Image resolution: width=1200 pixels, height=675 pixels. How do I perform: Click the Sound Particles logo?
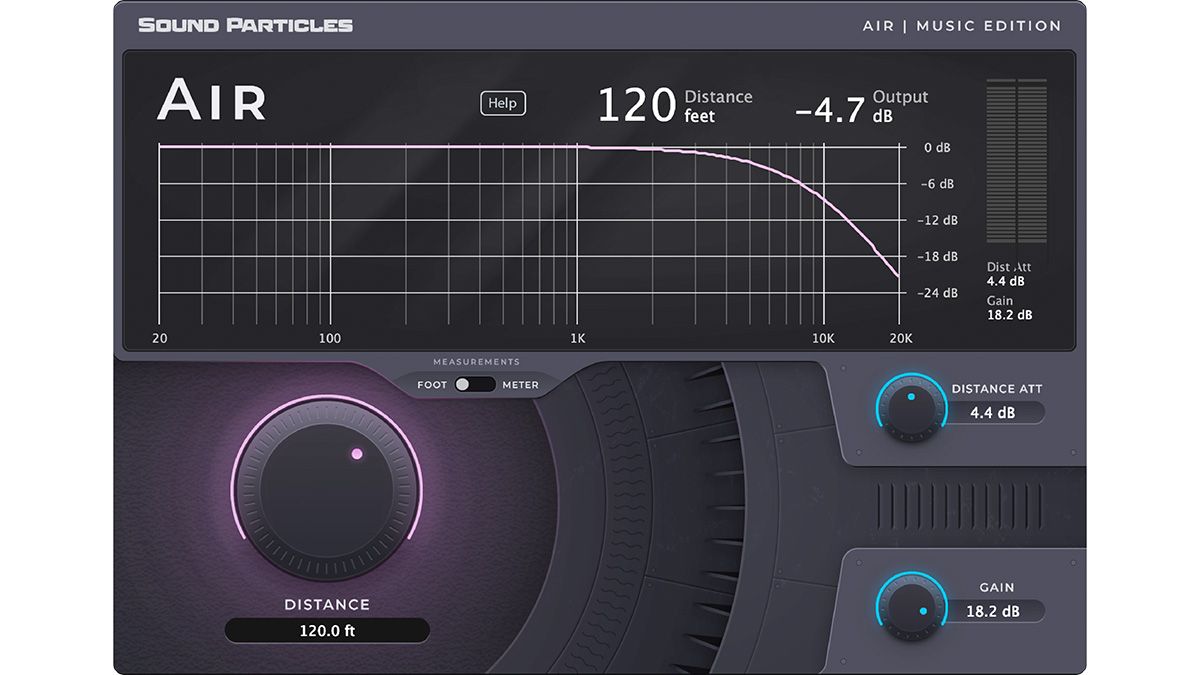click(244, 24)
